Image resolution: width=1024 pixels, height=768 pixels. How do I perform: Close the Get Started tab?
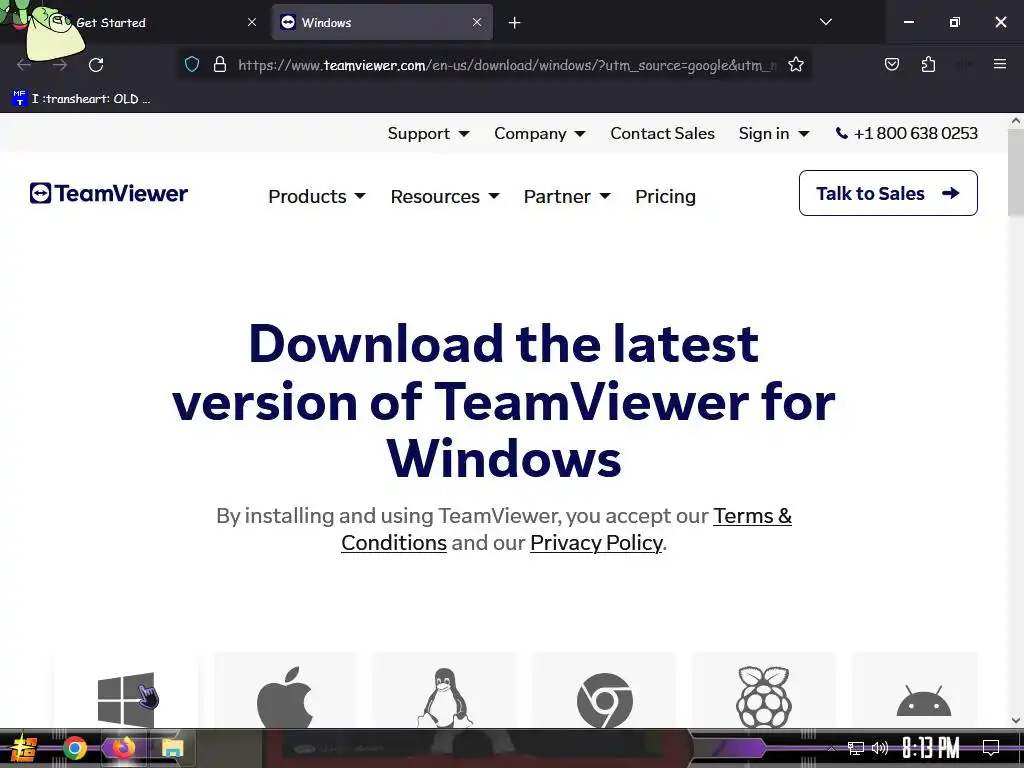[251, 22]
